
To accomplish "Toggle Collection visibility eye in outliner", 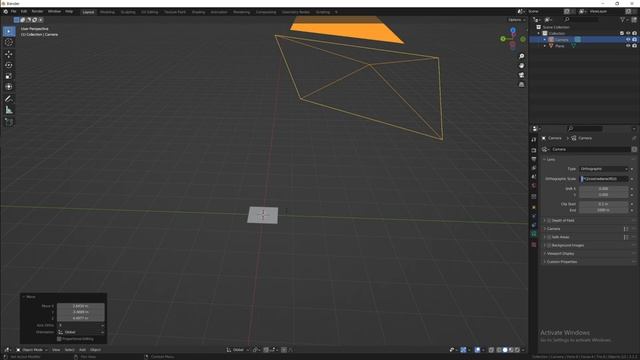I will 628,33.
